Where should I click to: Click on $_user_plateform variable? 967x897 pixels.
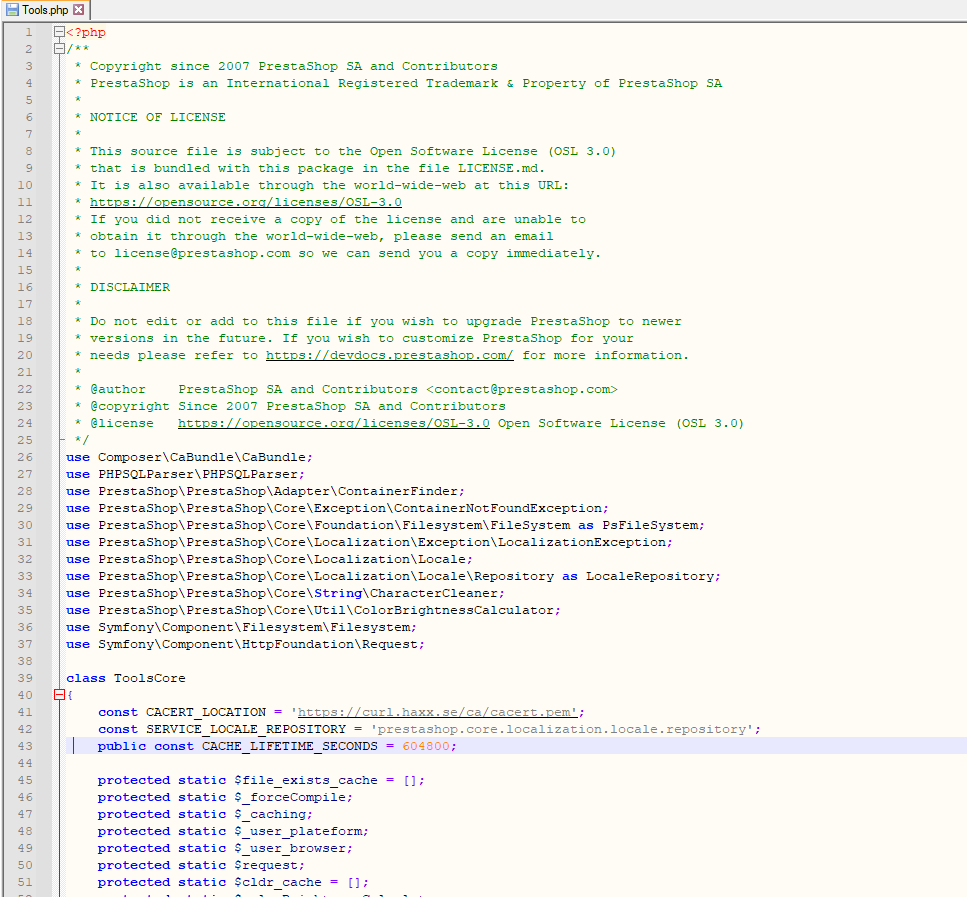297,830
